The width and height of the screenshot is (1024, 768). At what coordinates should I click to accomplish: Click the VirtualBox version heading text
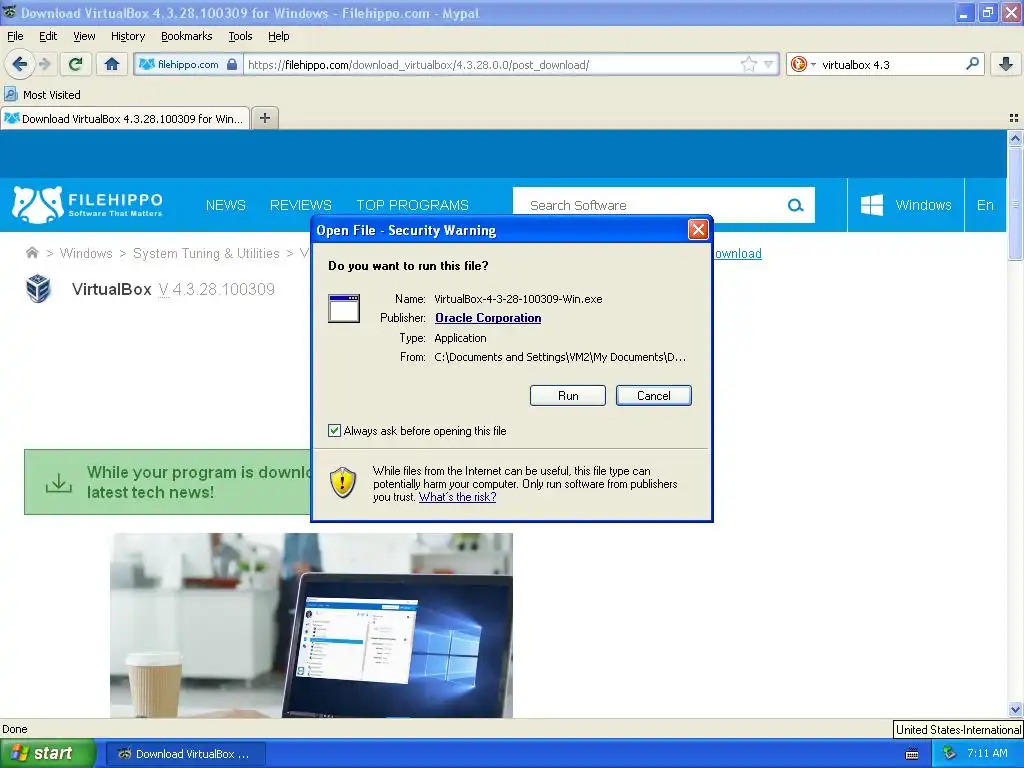(173, 289)
